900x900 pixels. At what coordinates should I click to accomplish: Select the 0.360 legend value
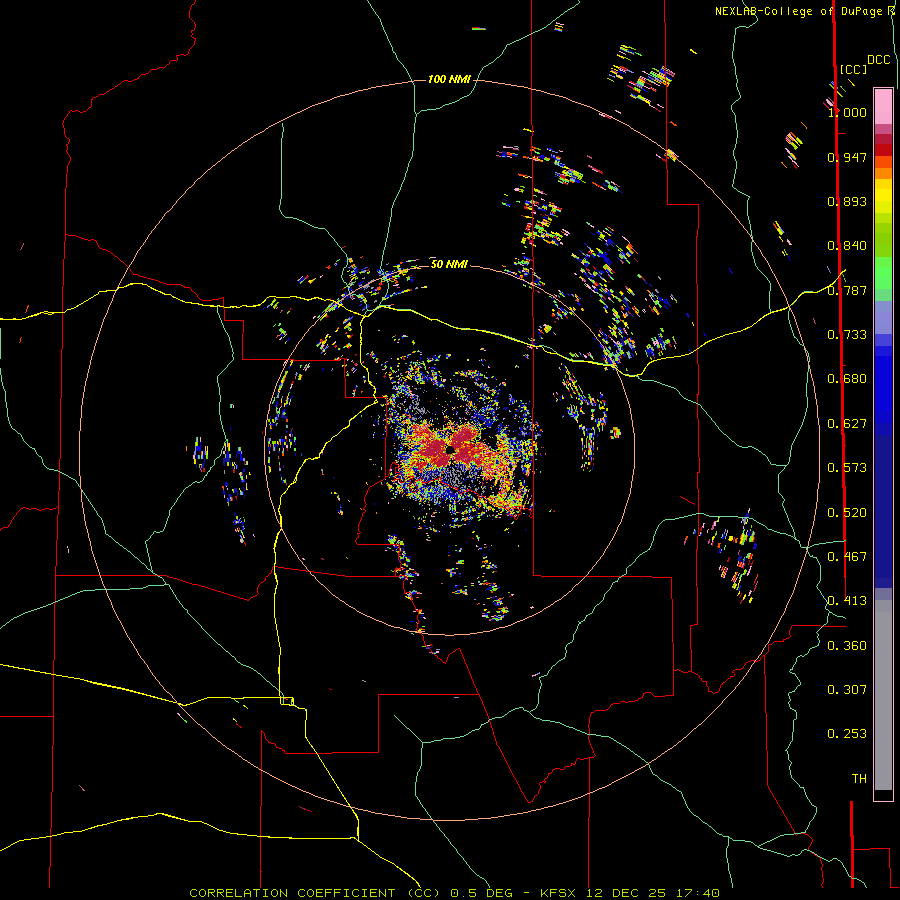(847, 646)
